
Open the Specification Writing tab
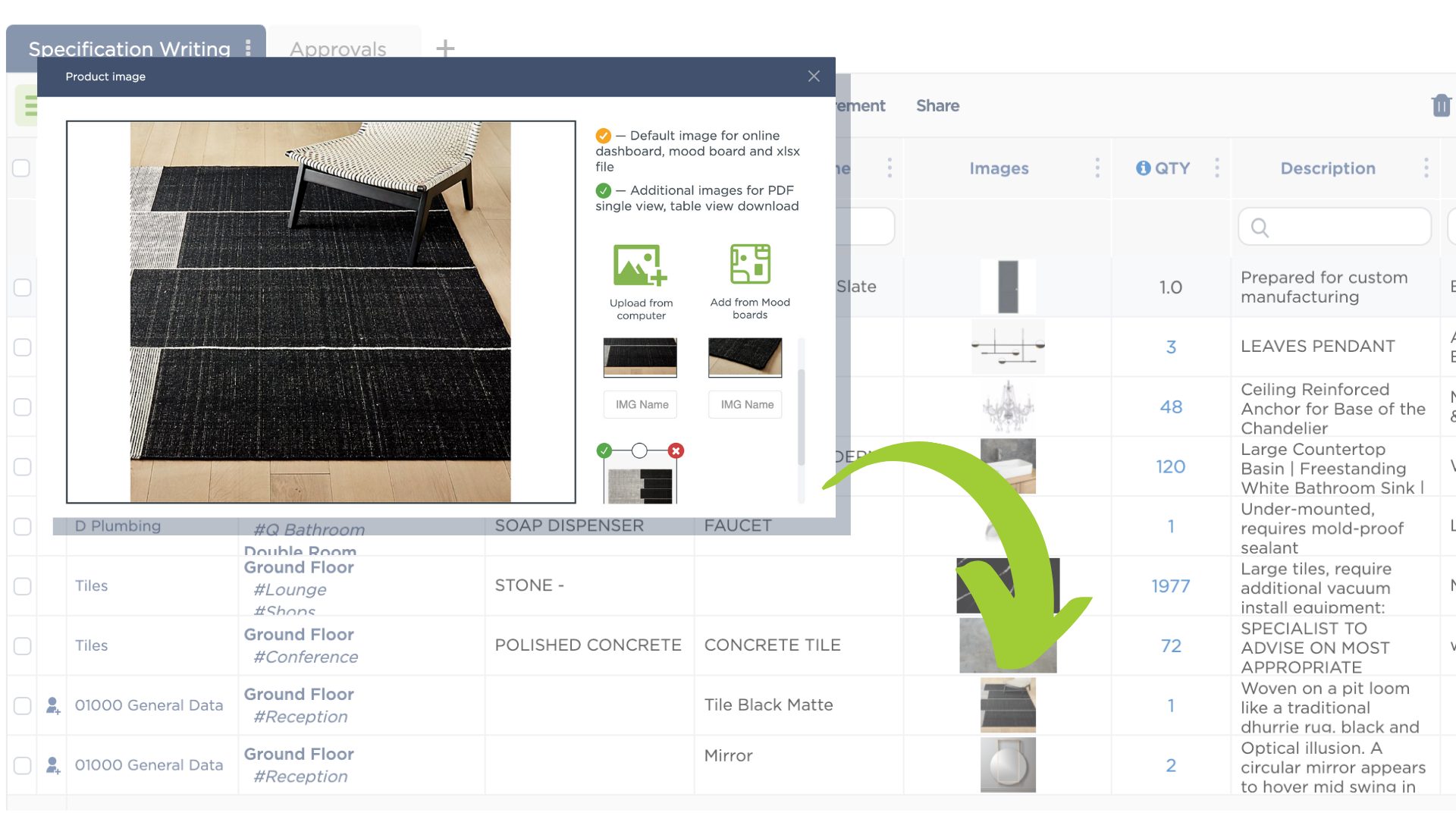click(x=128, y=48)
